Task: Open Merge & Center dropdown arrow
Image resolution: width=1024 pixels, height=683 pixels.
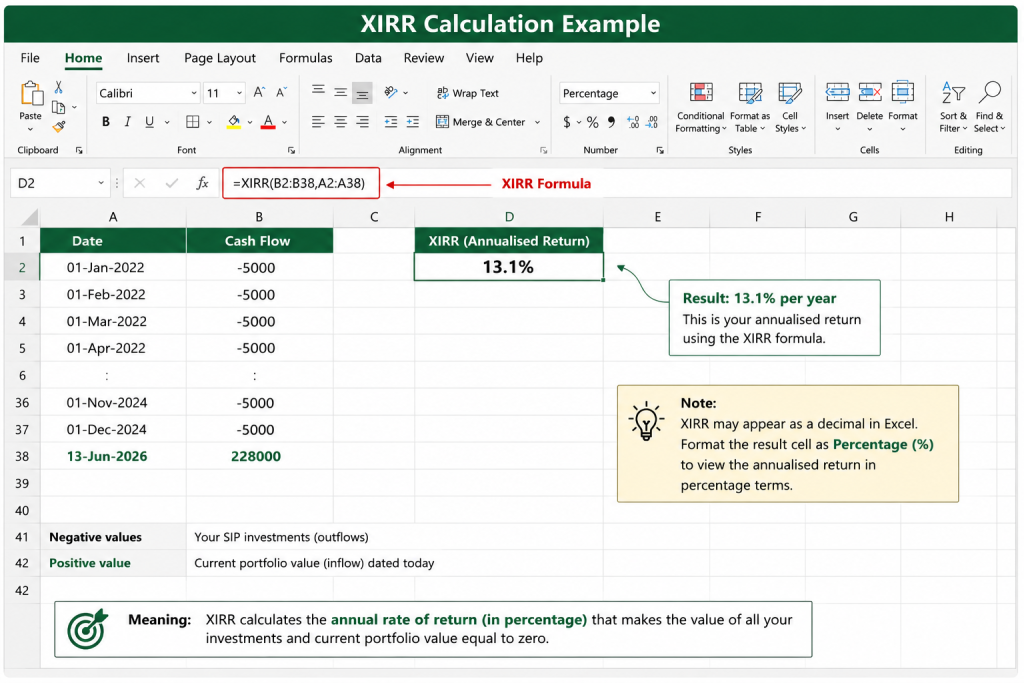Action: click(537, 122)
